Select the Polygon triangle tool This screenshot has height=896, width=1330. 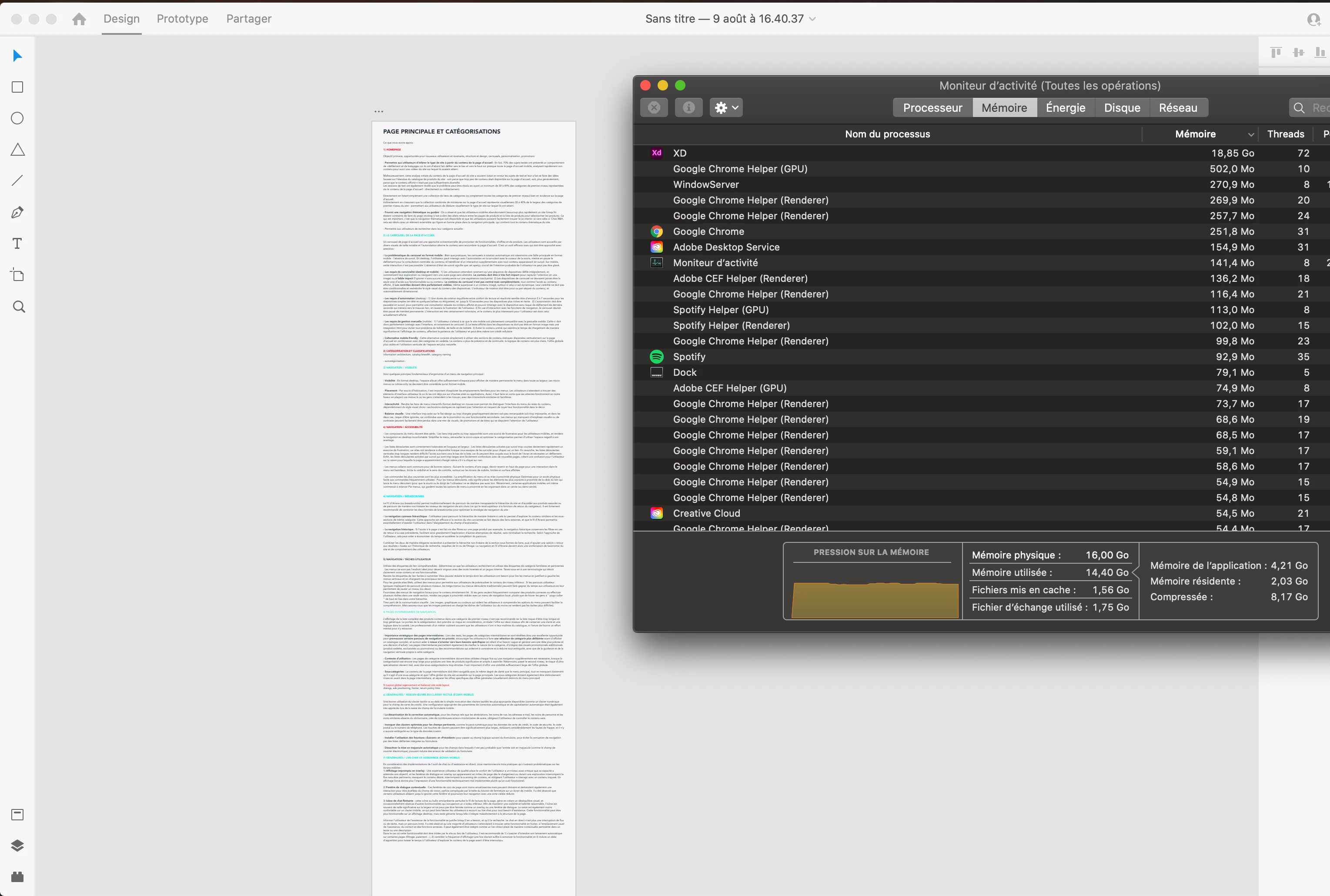point(18,150)
